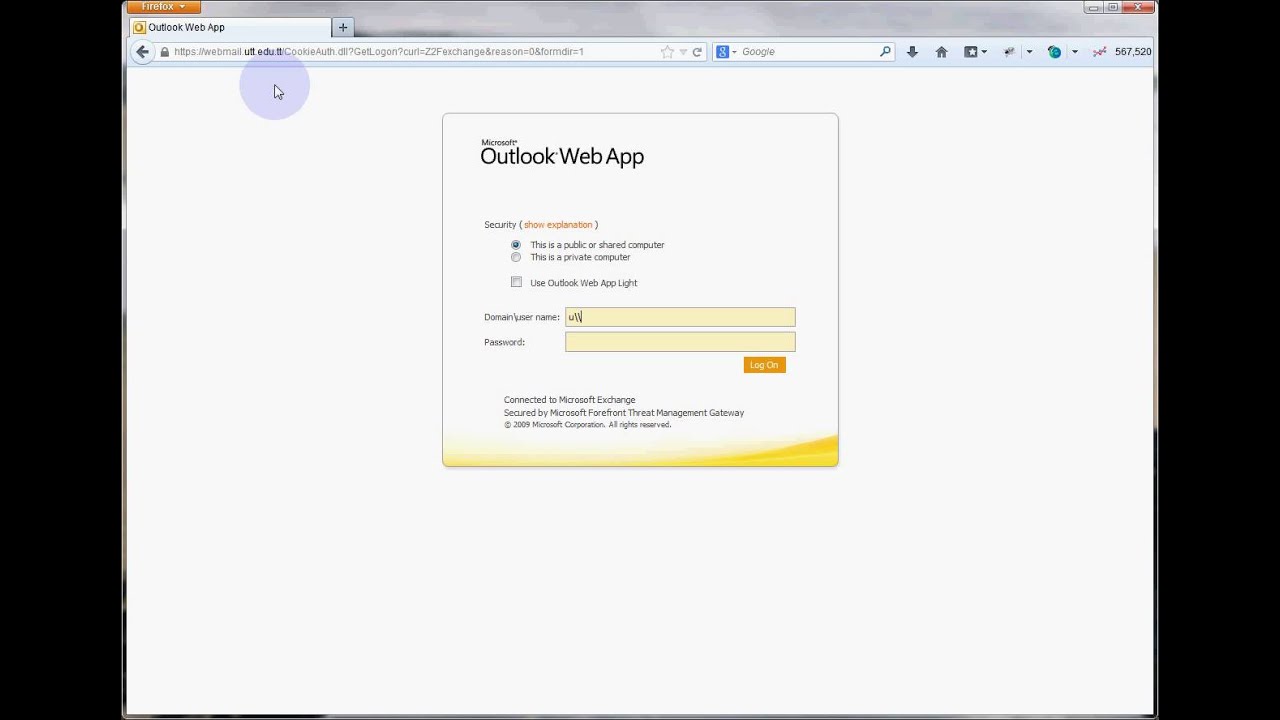1280x720 pixels.
Task: Click the magnifier search icon
Action: tap(885, 52)
